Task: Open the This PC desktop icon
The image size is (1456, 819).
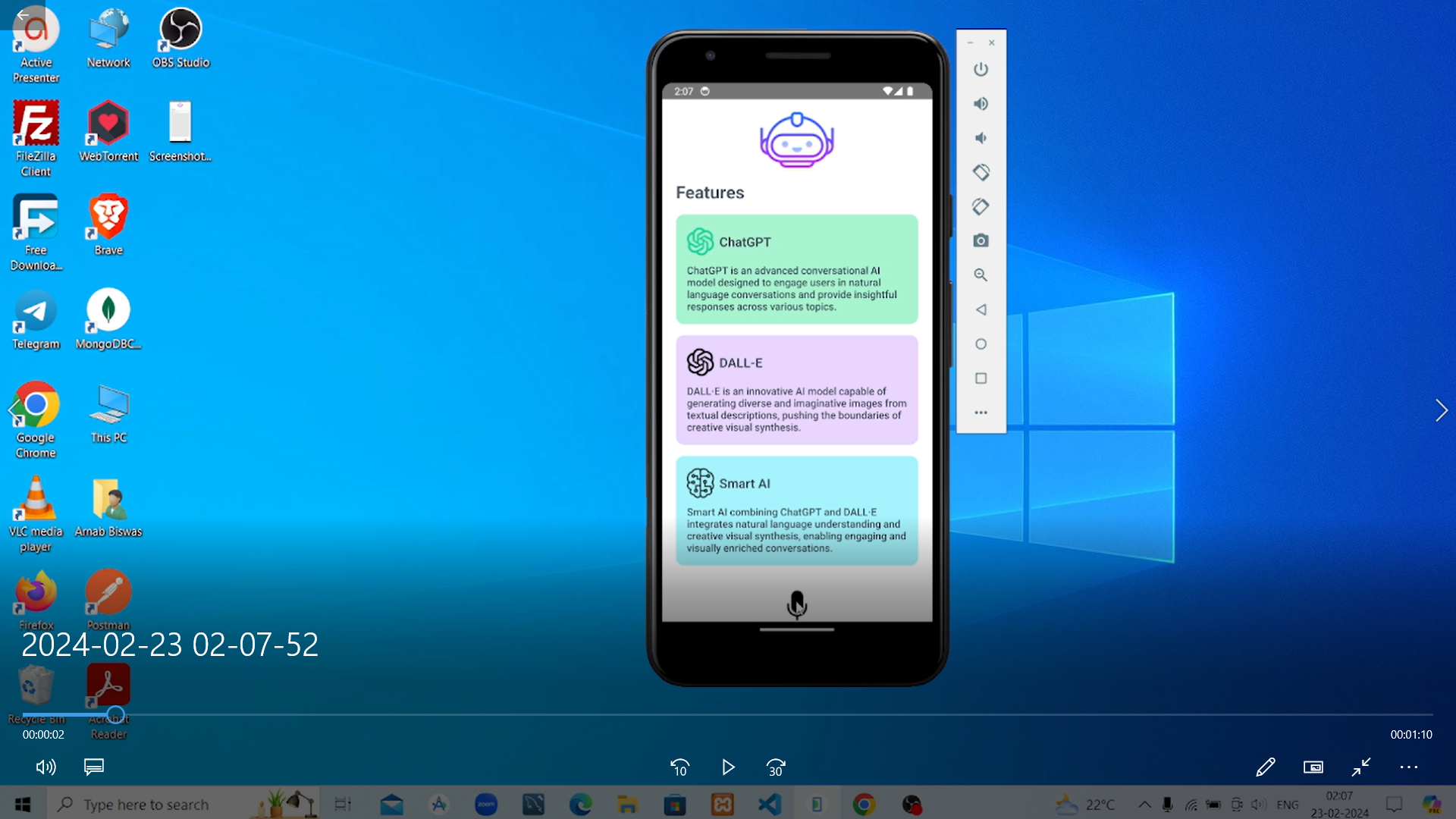Action: [108, 413]
